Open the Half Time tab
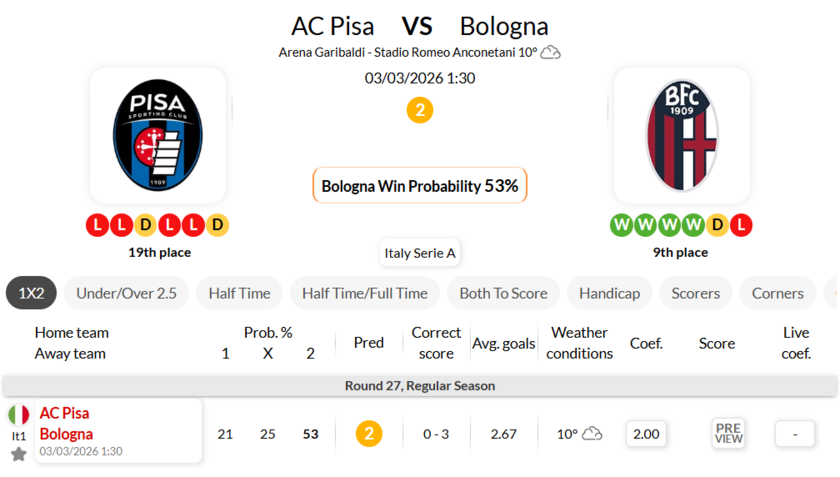Image resolution: width=840 pixels, height=477 pixels. pyautogui.click(x=239, y=293)
